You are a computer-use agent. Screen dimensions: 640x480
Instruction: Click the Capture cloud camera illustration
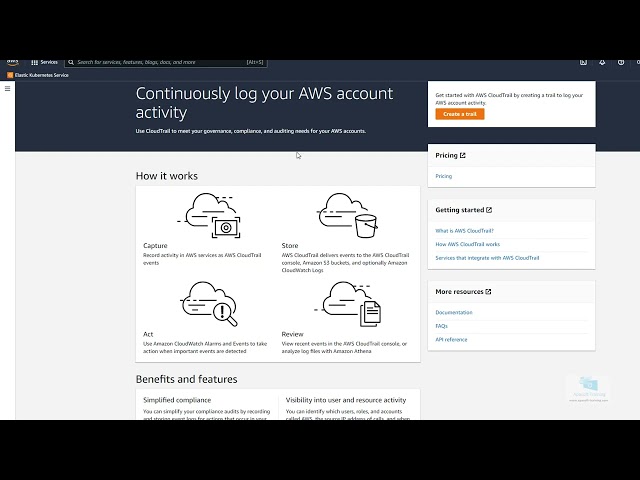tap(209, 215)
